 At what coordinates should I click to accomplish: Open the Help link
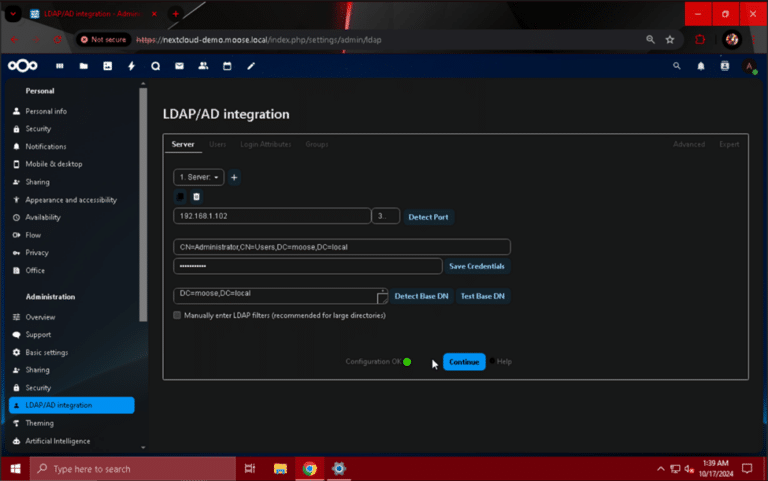[504, 361]
